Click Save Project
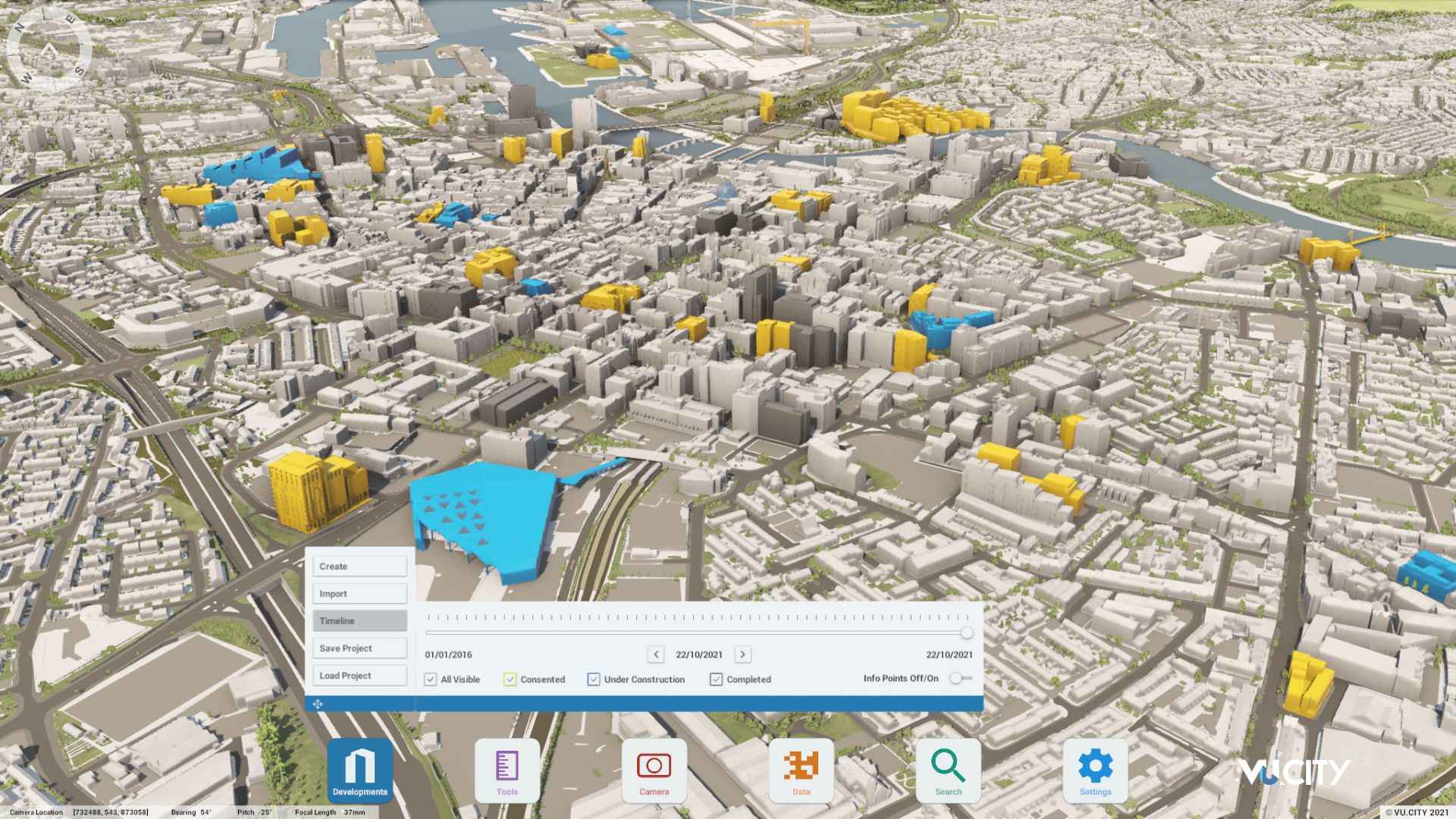 pos(359,648)
